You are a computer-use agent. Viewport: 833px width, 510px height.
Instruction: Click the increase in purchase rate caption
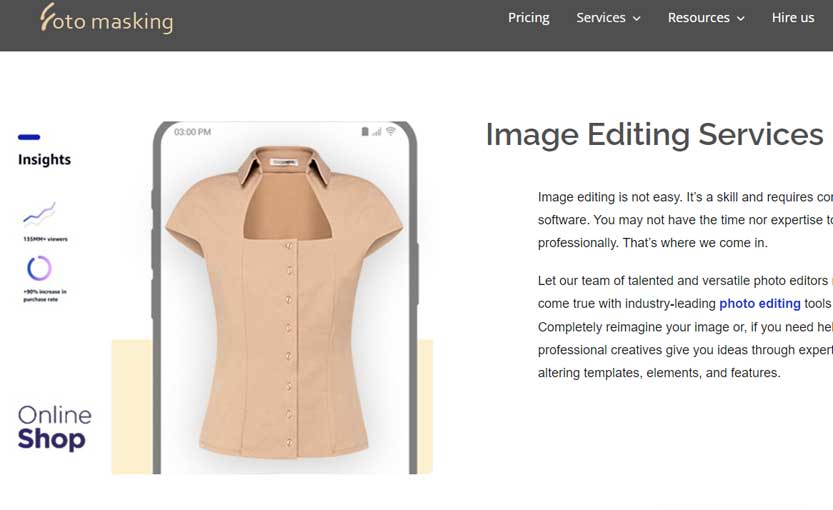pyautogui.click(x=45, y=295)
